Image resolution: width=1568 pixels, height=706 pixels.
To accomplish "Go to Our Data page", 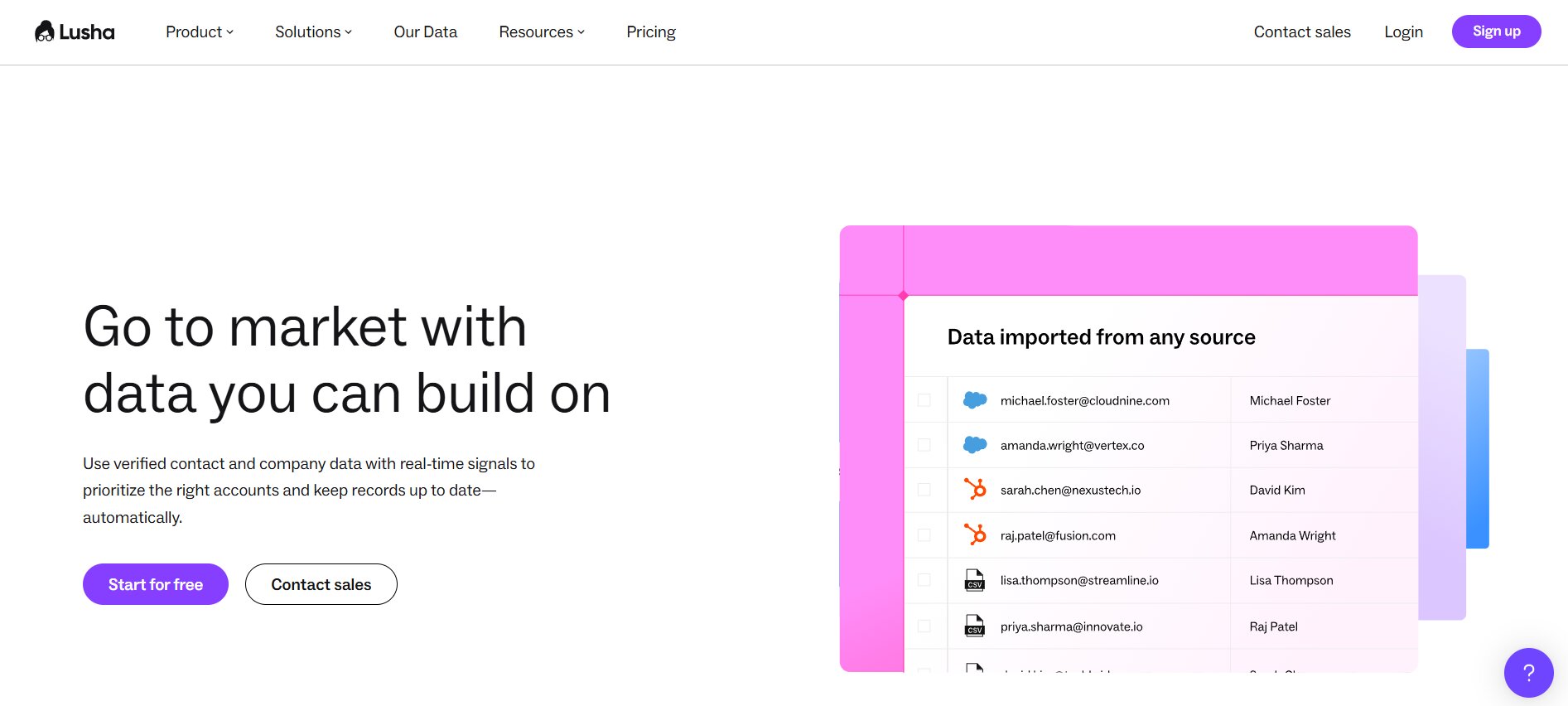I will 426,31.
